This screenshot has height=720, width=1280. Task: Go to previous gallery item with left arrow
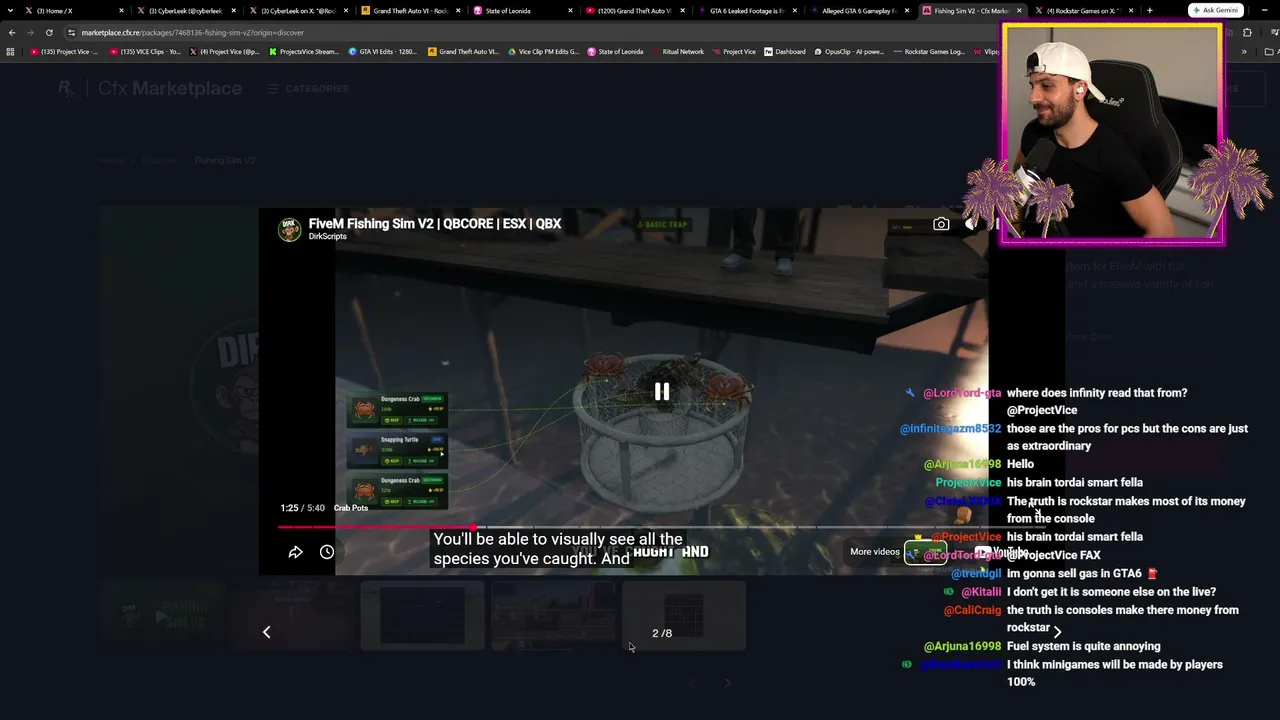266,632
